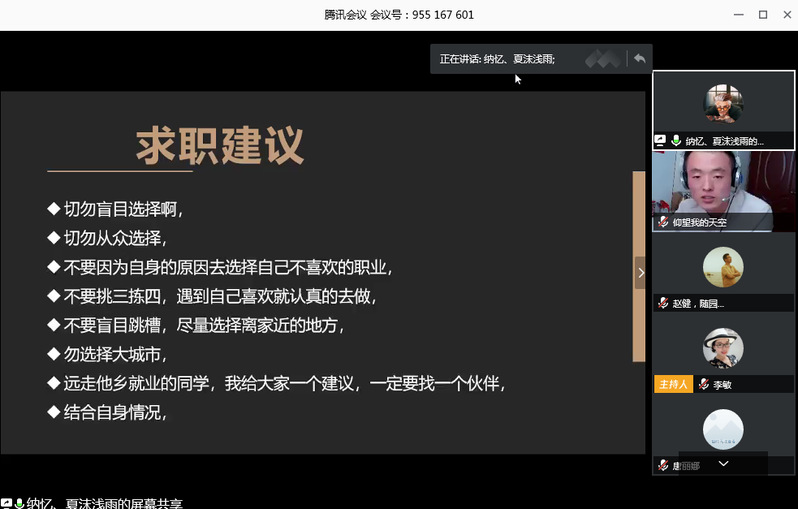Click the green microphone icon on 纳忆's tile

[676, 141]
